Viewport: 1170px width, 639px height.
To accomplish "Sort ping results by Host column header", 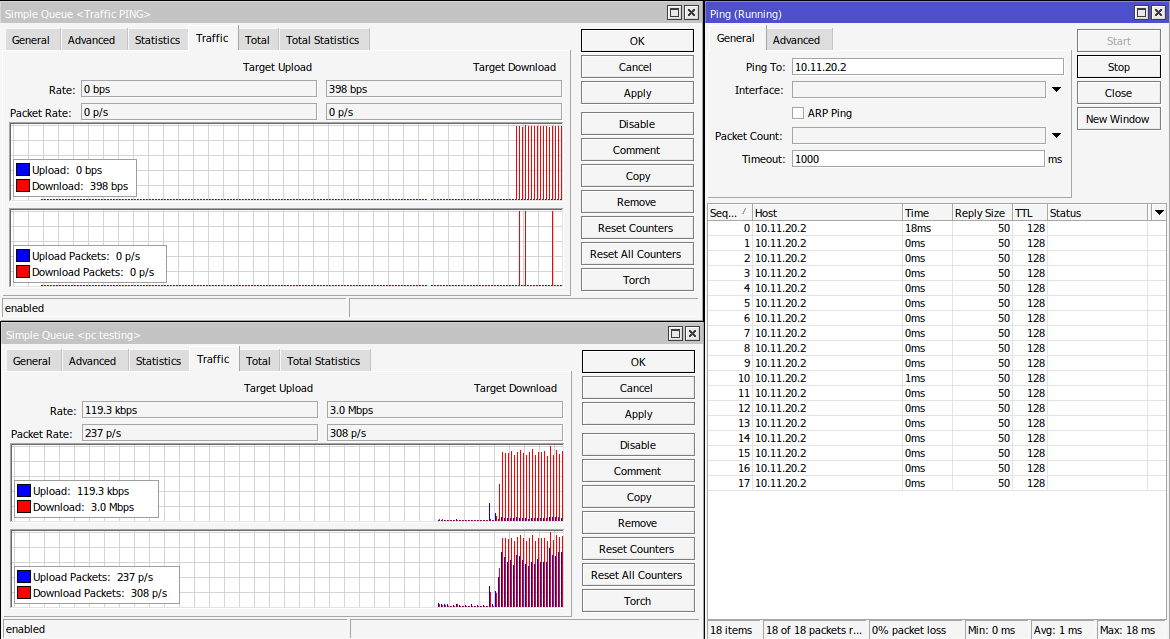I will [827, 213].
